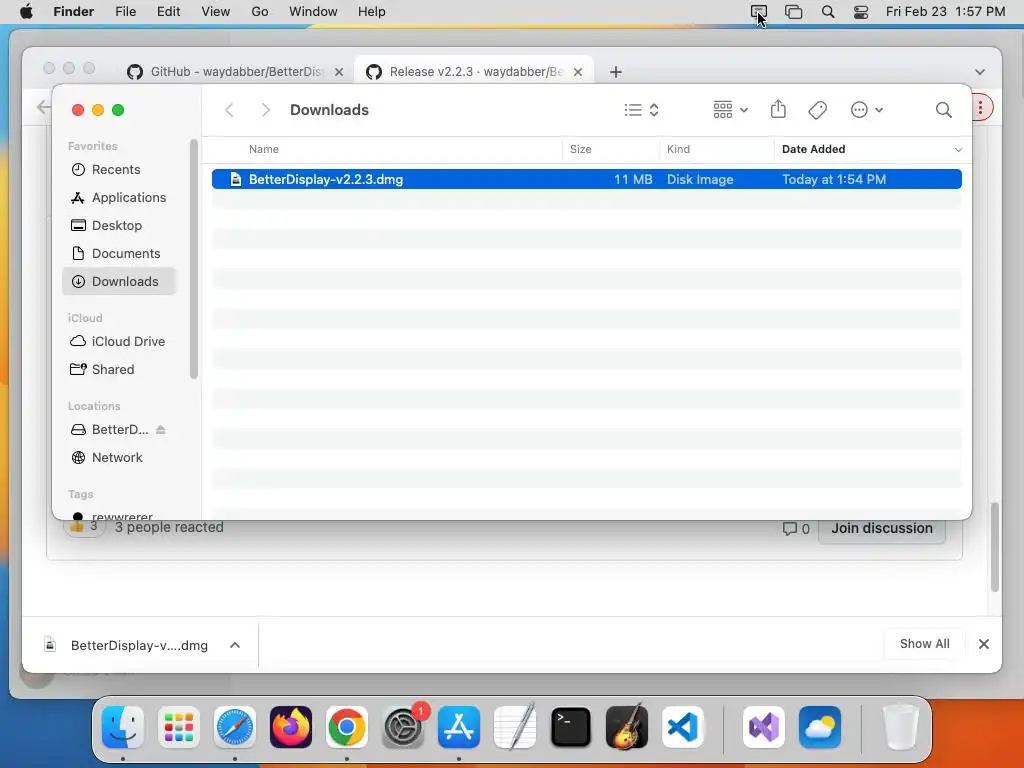Open the Edit menu
The height and width of the screenshot is (768, 1024).
click(x=168, y=12)
